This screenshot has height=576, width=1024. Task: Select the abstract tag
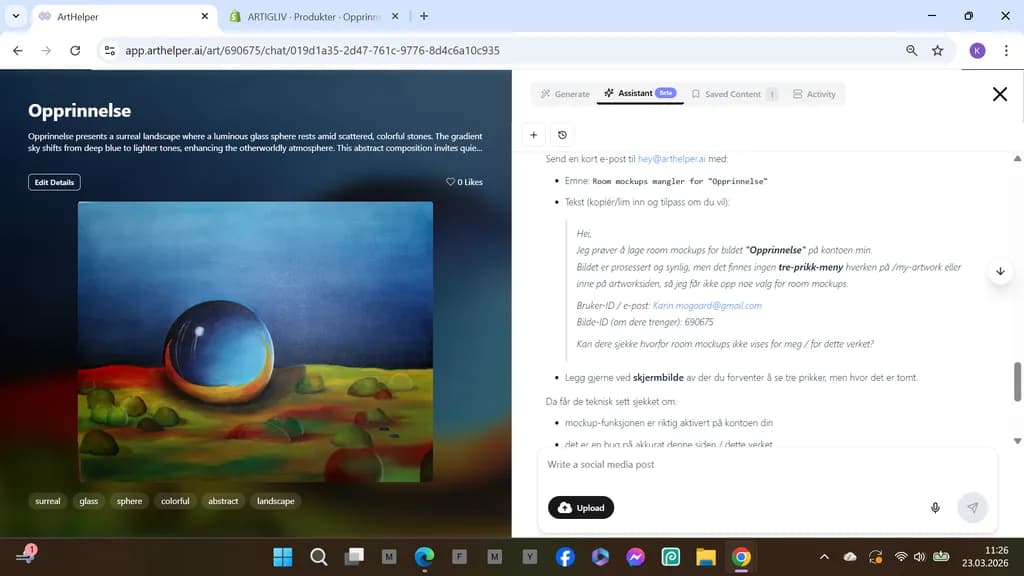pos(223,501)
